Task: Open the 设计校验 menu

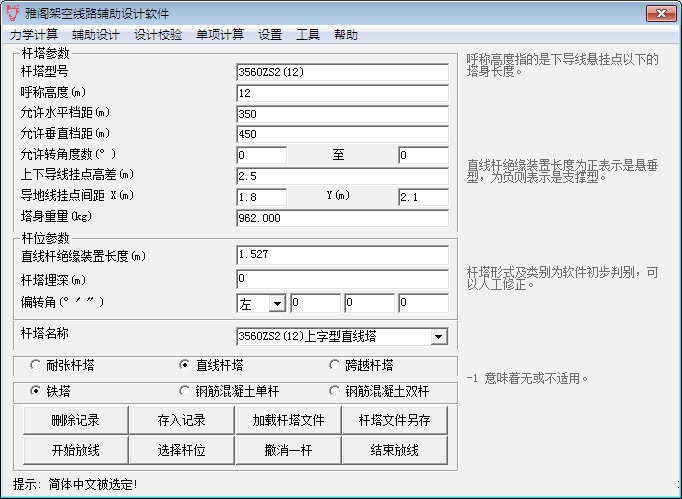Action: coord(158,34)
